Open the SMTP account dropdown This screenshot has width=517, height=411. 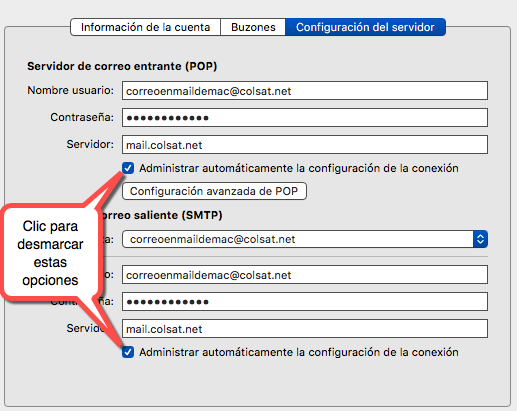coord(305,239)
